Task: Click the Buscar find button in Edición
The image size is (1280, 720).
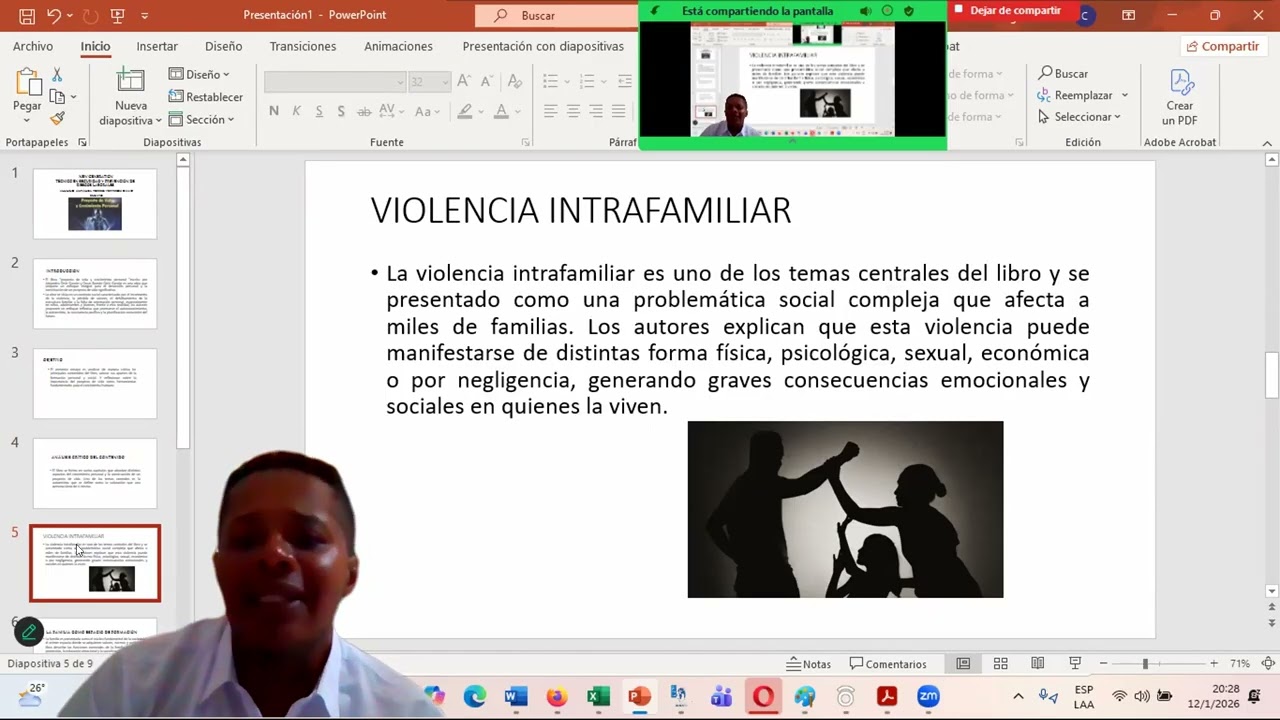Action: point(1063,73)
